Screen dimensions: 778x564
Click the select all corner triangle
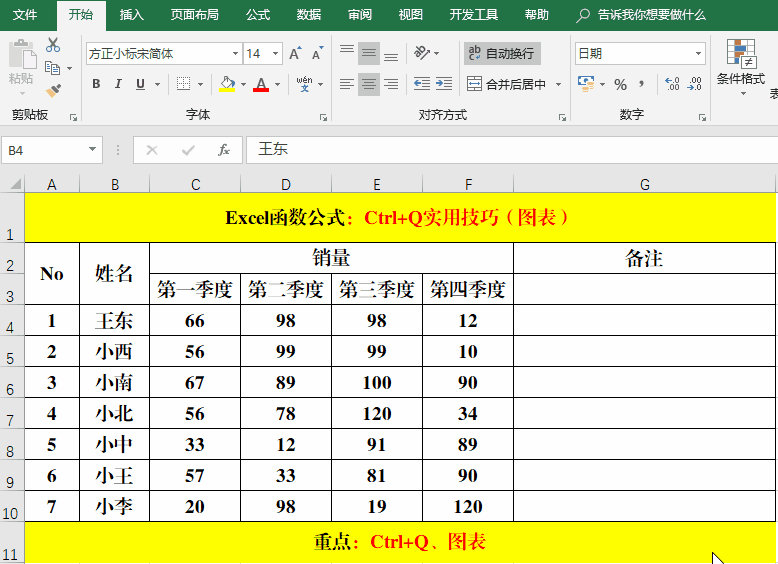pyautogui.click(x=15, y=185)
